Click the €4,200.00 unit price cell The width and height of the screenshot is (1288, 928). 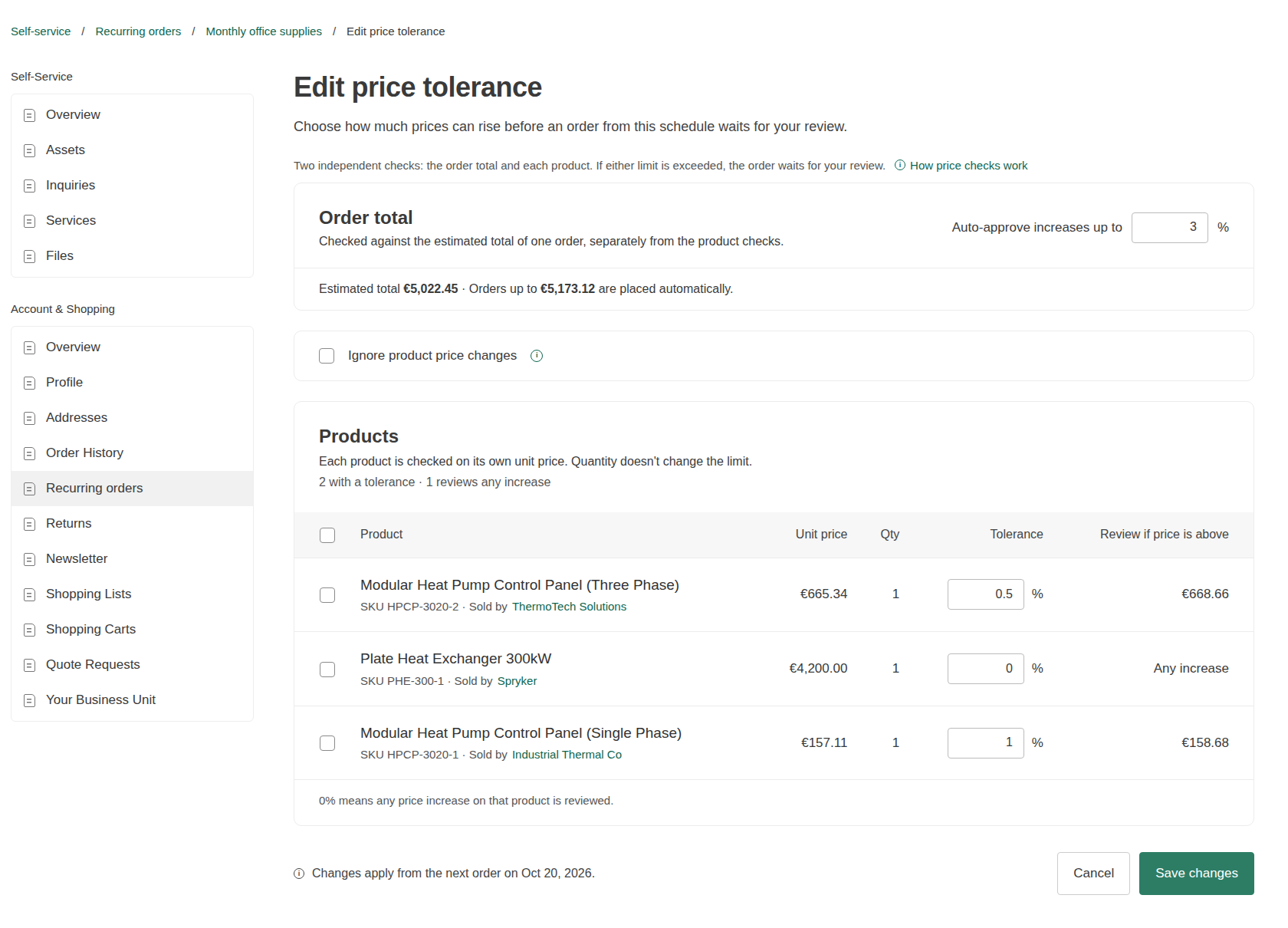[818, 669]
